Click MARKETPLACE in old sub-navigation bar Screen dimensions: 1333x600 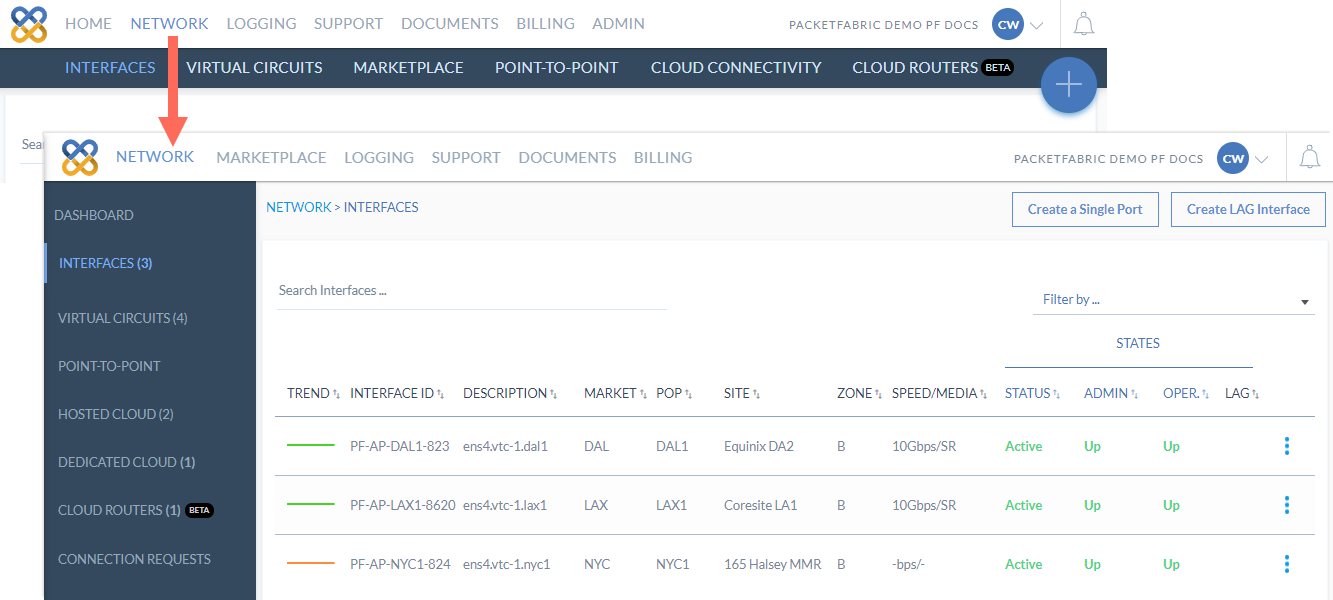408,68
